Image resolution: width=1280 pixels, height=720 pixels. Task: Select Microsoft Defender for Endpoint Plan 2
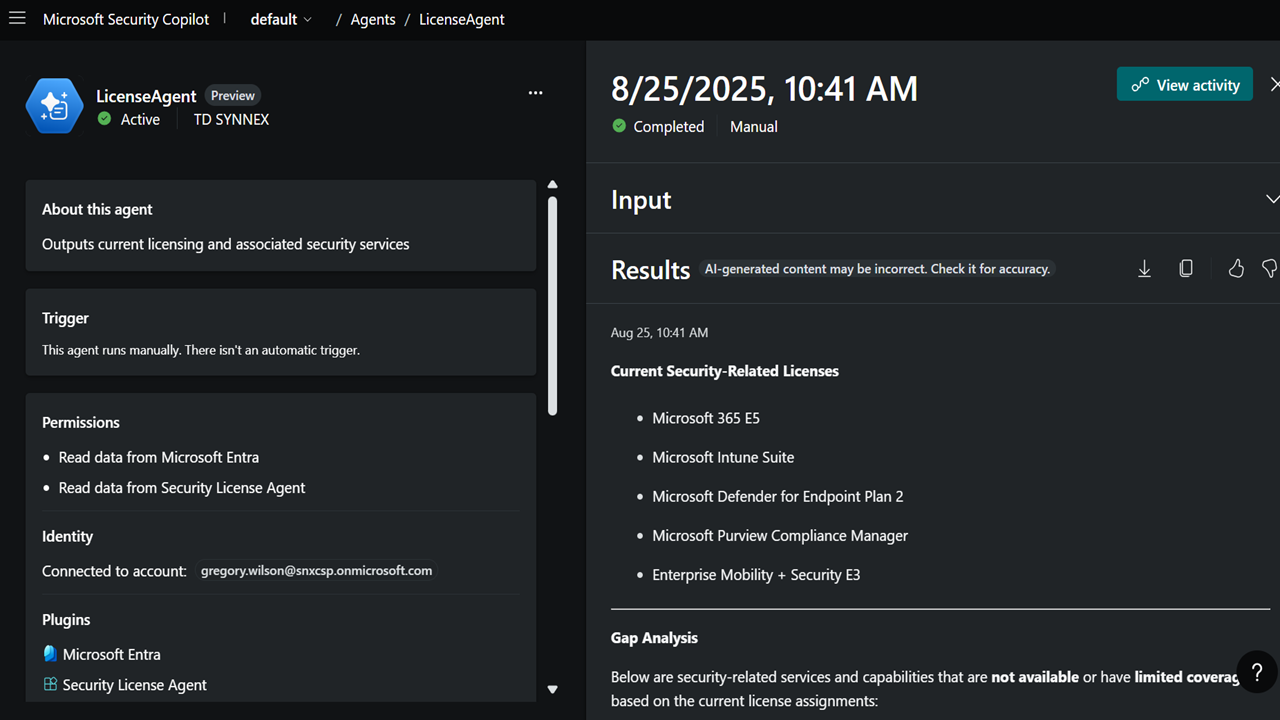click(x=778, y=496)
